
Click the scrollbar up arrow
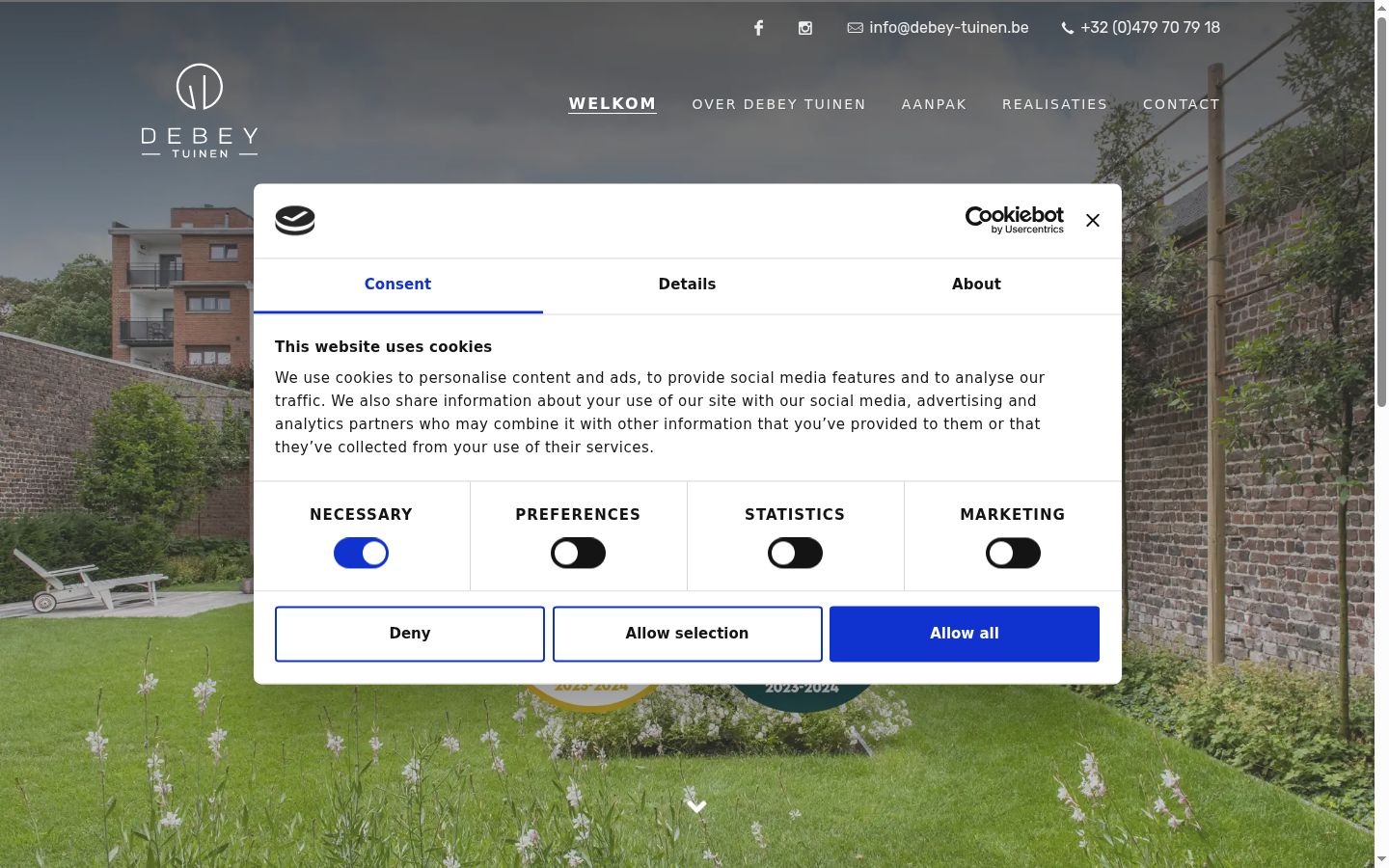(x=1381, y=8)
